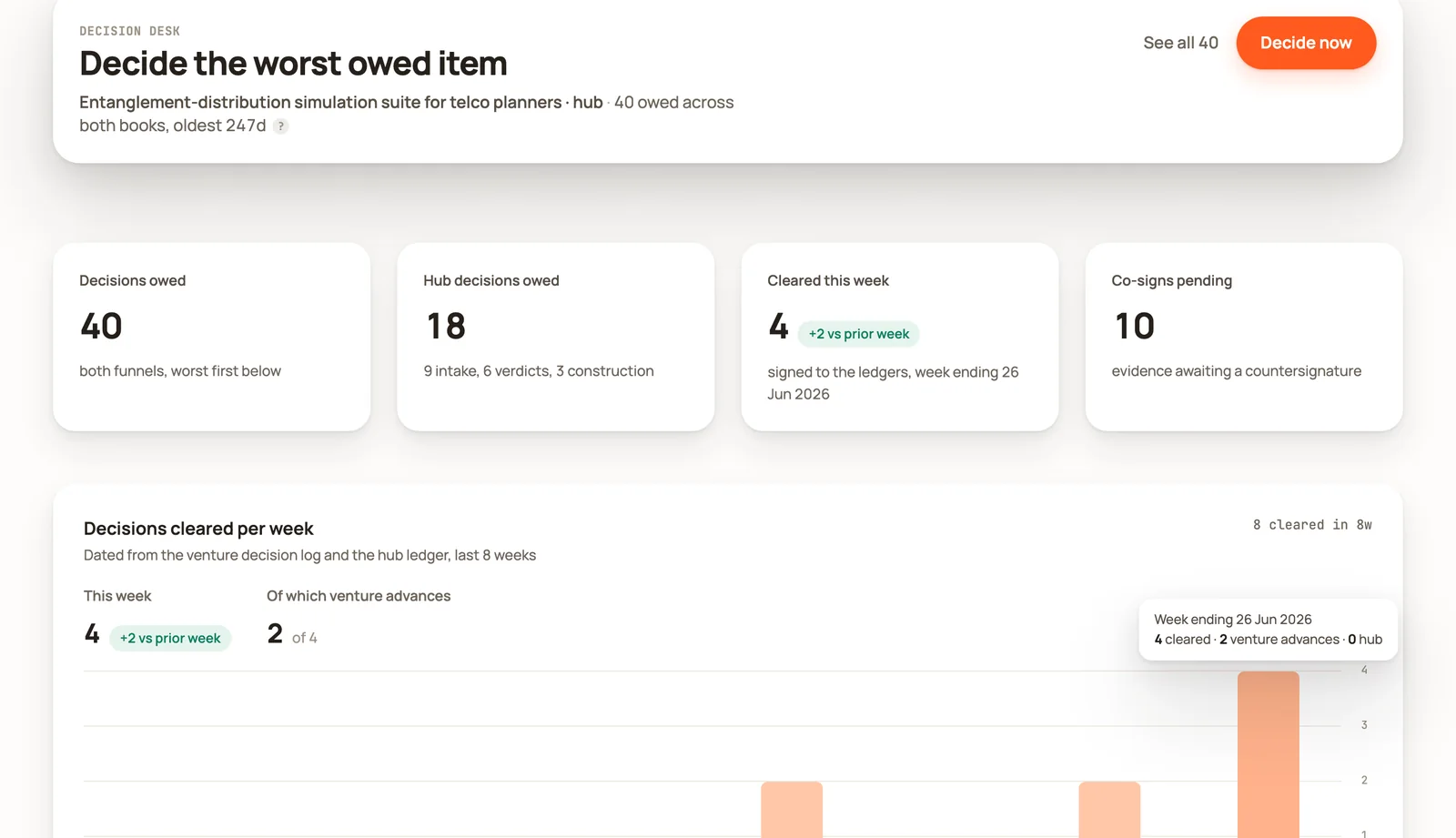The width and height of the screenshot is (1456, 838).
Task: Open the Co-signs pending card
Action: (x=1244, y=337)
